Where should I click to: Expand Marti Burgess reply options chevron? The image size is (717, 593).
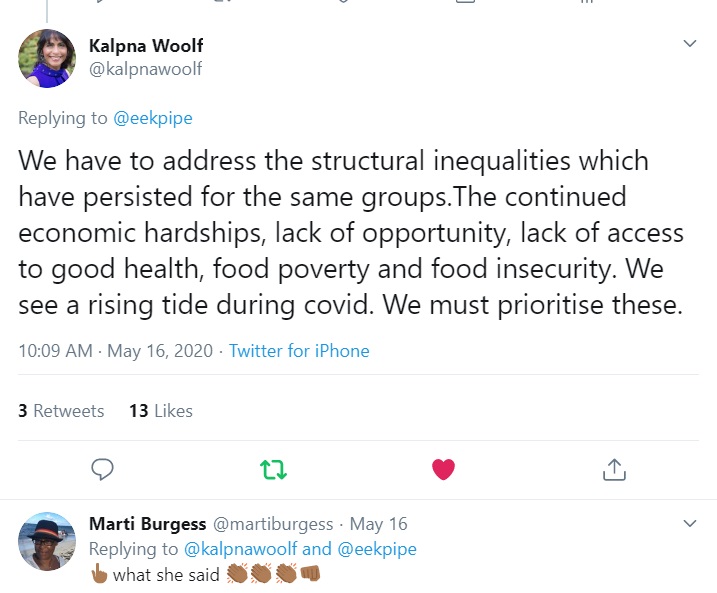(689, 523)
